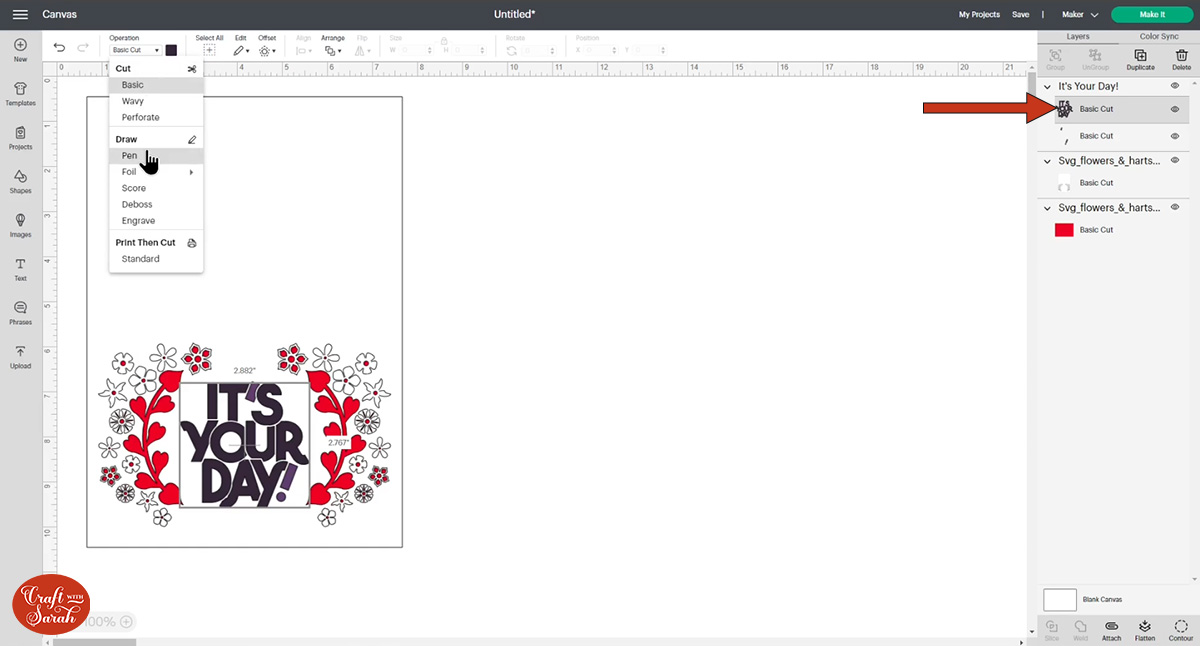Click the Blank Canvas color swatch

[x=1059, y=599]
